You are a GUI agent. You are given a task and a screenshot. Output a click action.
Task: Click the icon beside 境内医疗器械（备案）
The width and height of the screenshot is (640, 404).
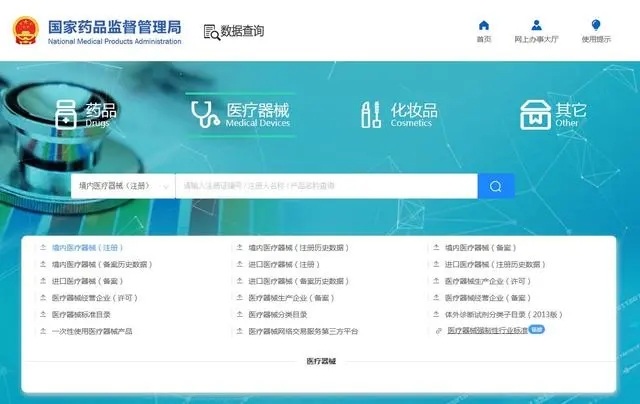coord(436,247)
